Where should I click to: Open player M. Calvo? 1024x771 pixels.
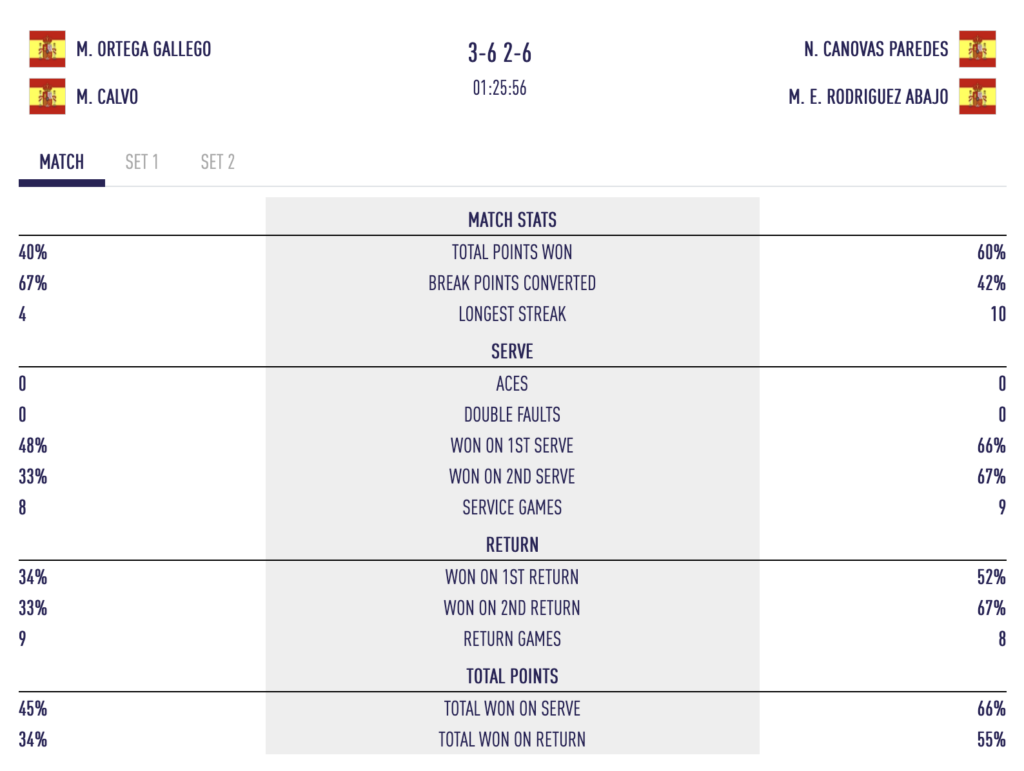[x=107, y=97]
